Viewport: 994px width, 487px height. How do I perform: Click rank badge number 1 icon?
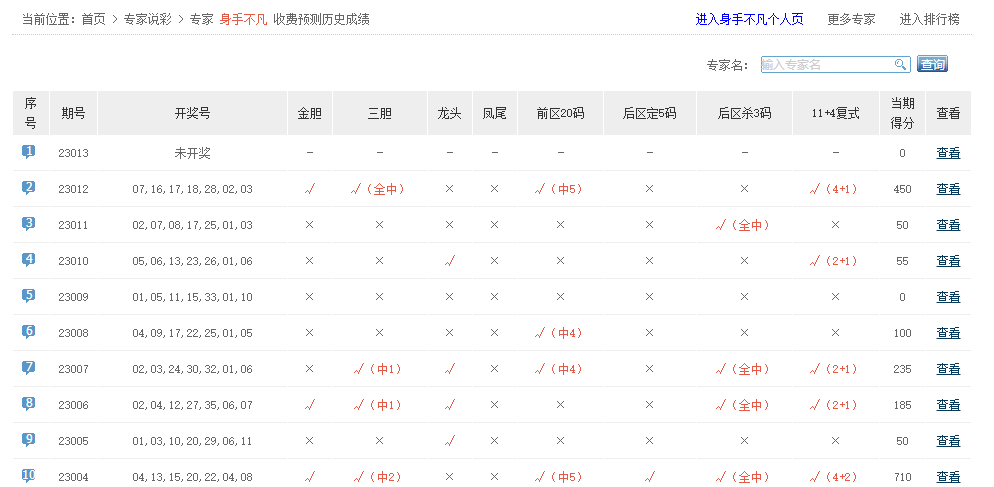click(x=29, y=152)
